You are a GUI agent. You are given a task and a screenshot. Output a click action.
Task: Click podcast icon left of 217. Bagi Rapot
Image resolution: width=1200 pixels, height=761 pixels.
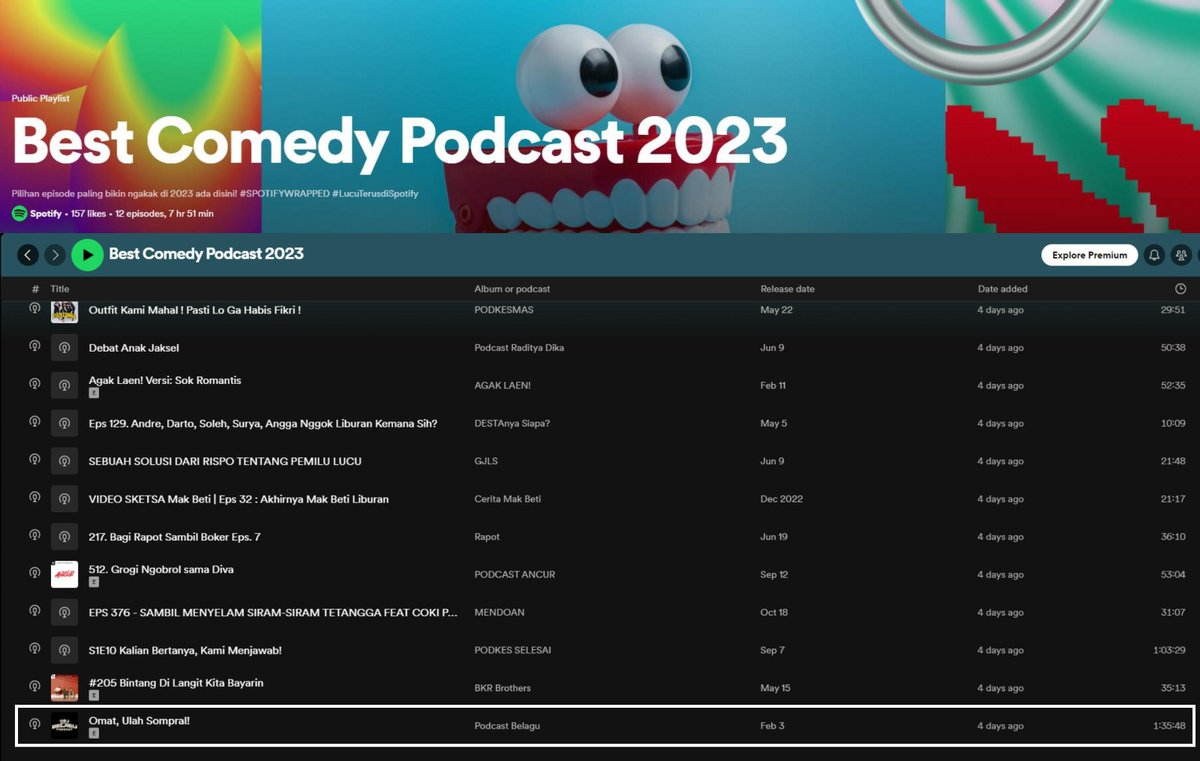coord(34,536)
